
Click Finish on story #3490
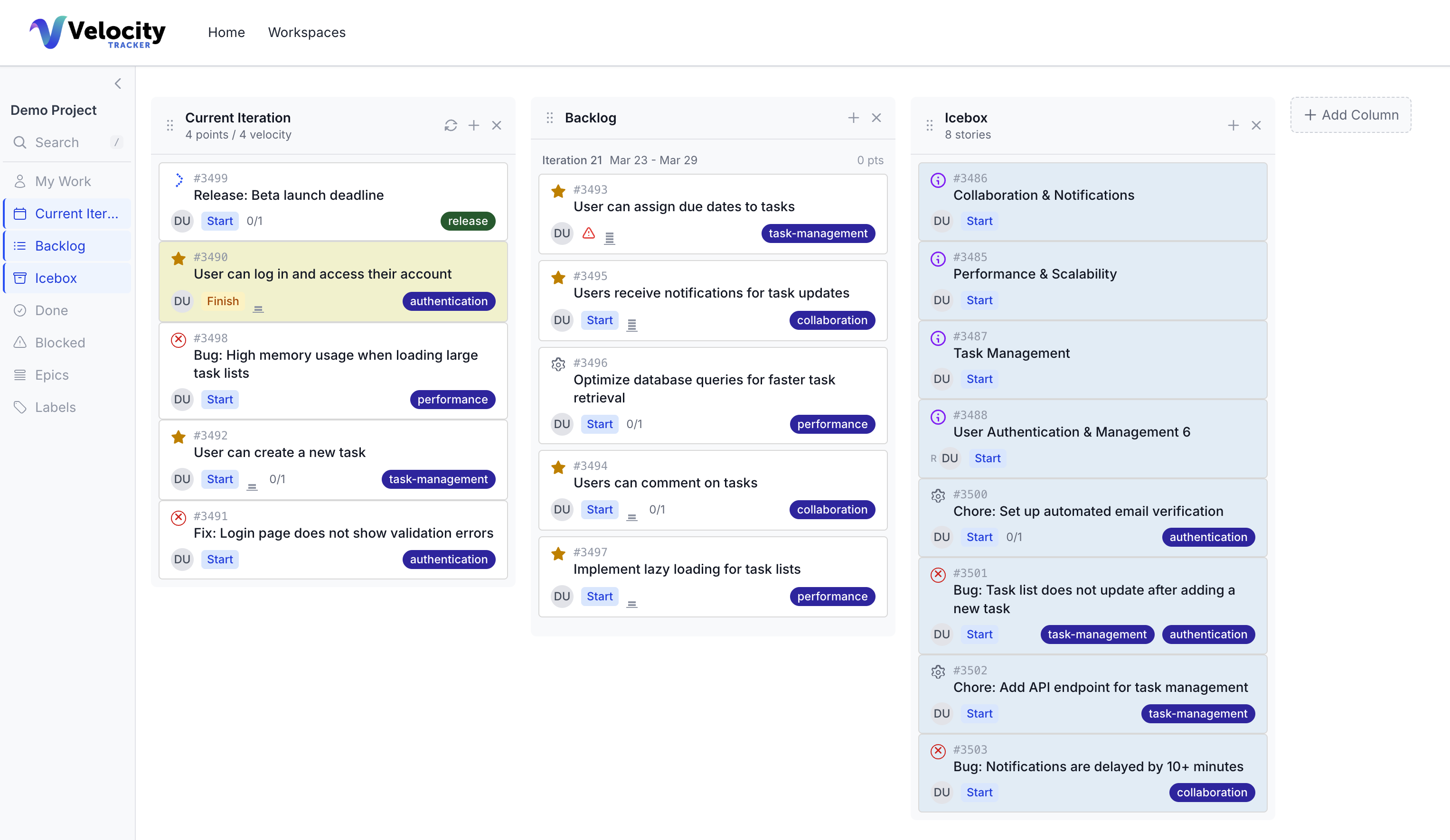click(x=222, y=301)
